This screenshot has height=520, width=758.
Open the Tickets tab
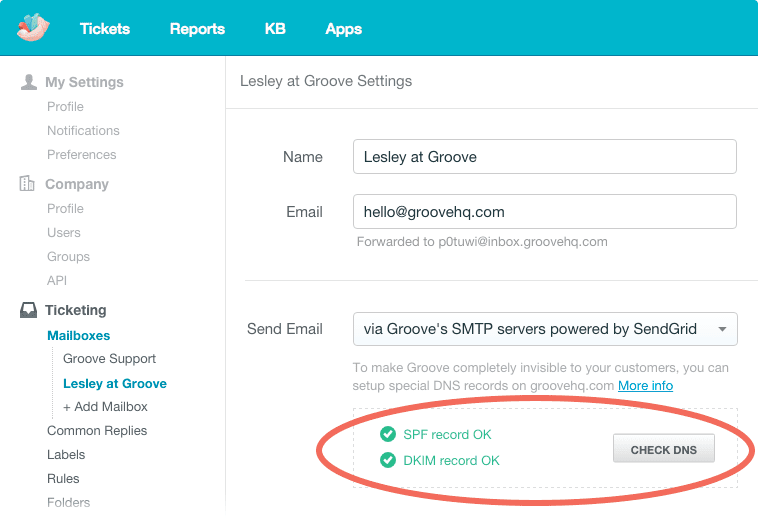[105, 29]
